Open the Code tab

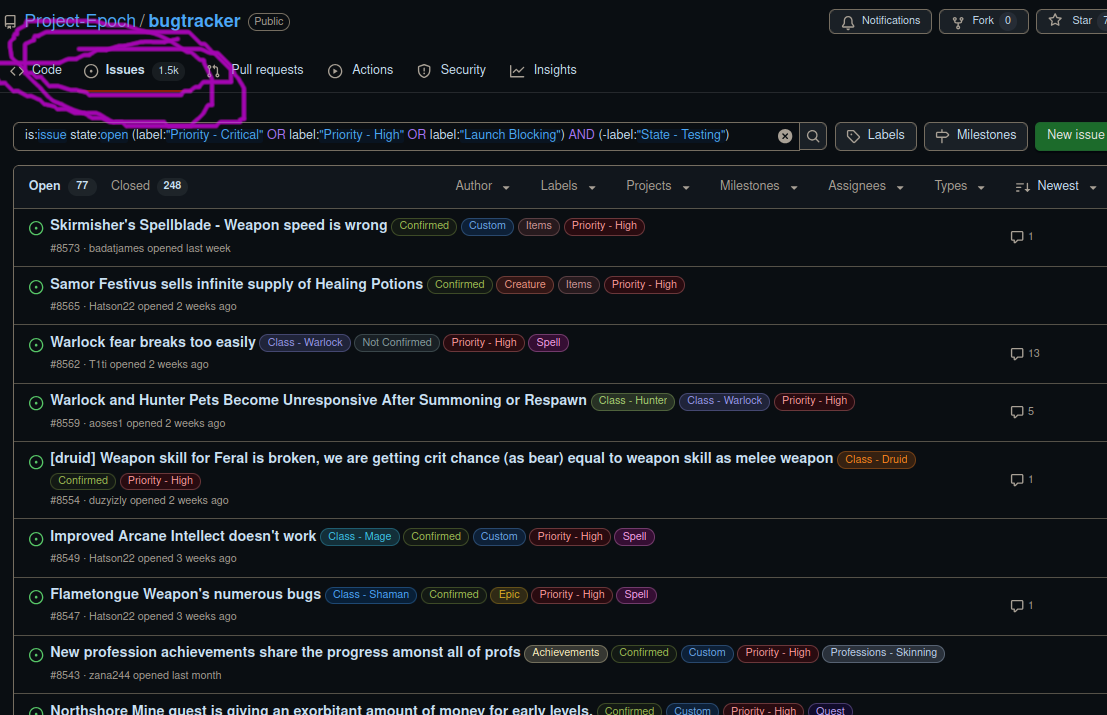[x=36, y=70]
